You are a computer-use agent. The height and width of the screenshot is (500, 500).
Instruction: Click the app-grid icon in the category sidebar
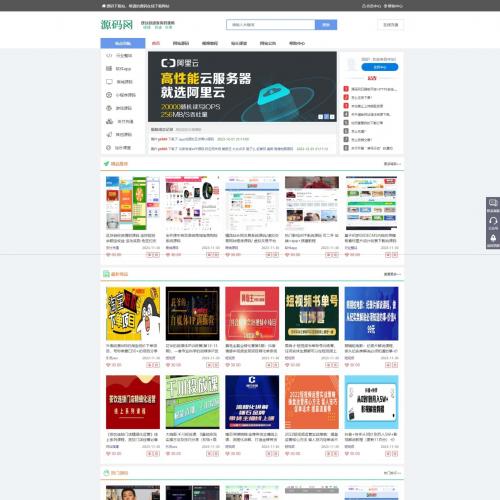tap(109, 68)
